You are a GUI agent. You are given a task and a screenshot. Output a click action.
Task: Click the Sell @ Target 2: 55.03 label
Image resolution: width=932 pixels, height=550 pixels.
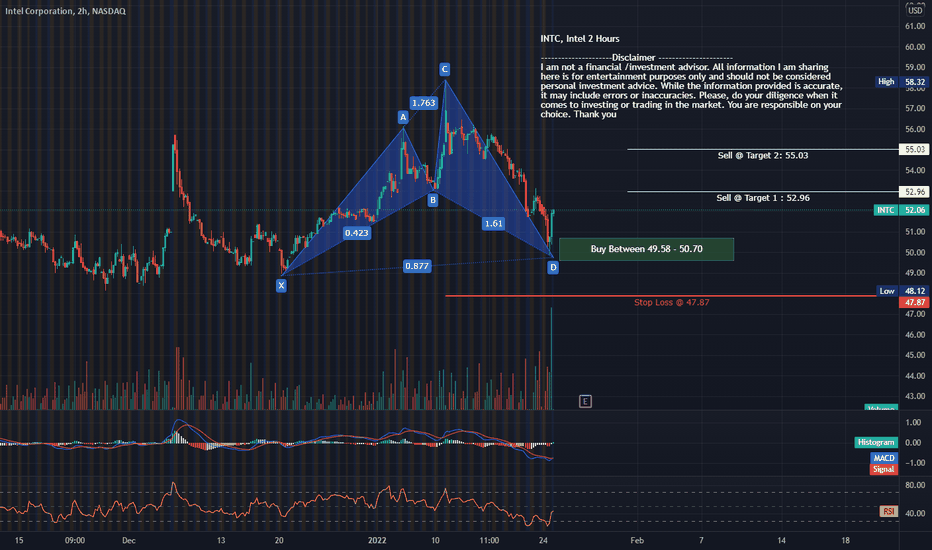click(763, 155)
